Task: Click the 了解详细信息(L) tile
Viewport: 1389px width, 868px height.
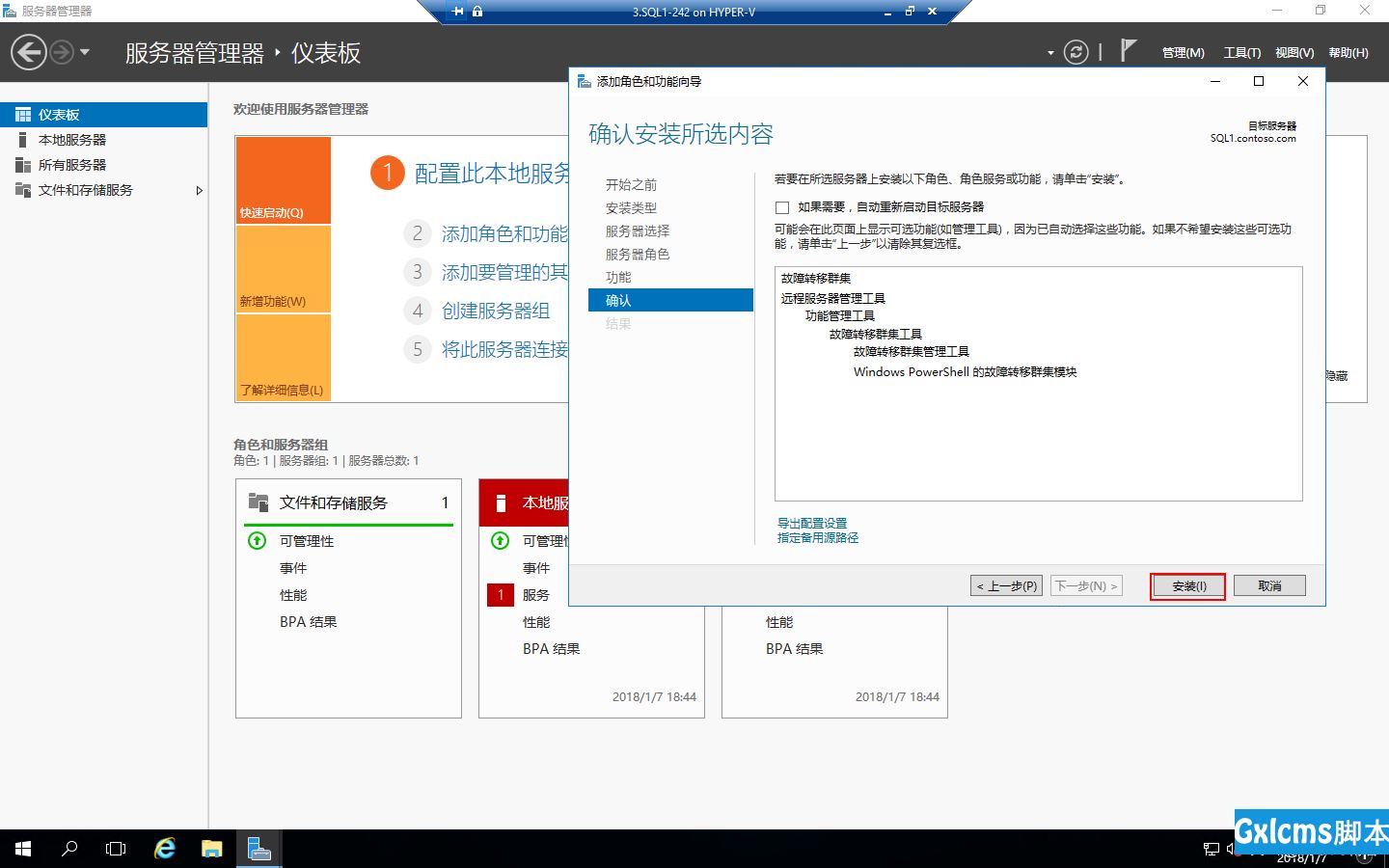Action: click(284, 358)
